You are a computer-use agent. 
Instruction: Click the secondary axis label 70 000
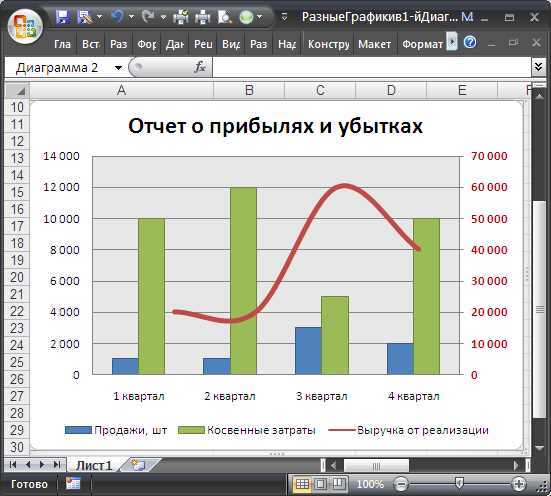[x=489, y=156]
